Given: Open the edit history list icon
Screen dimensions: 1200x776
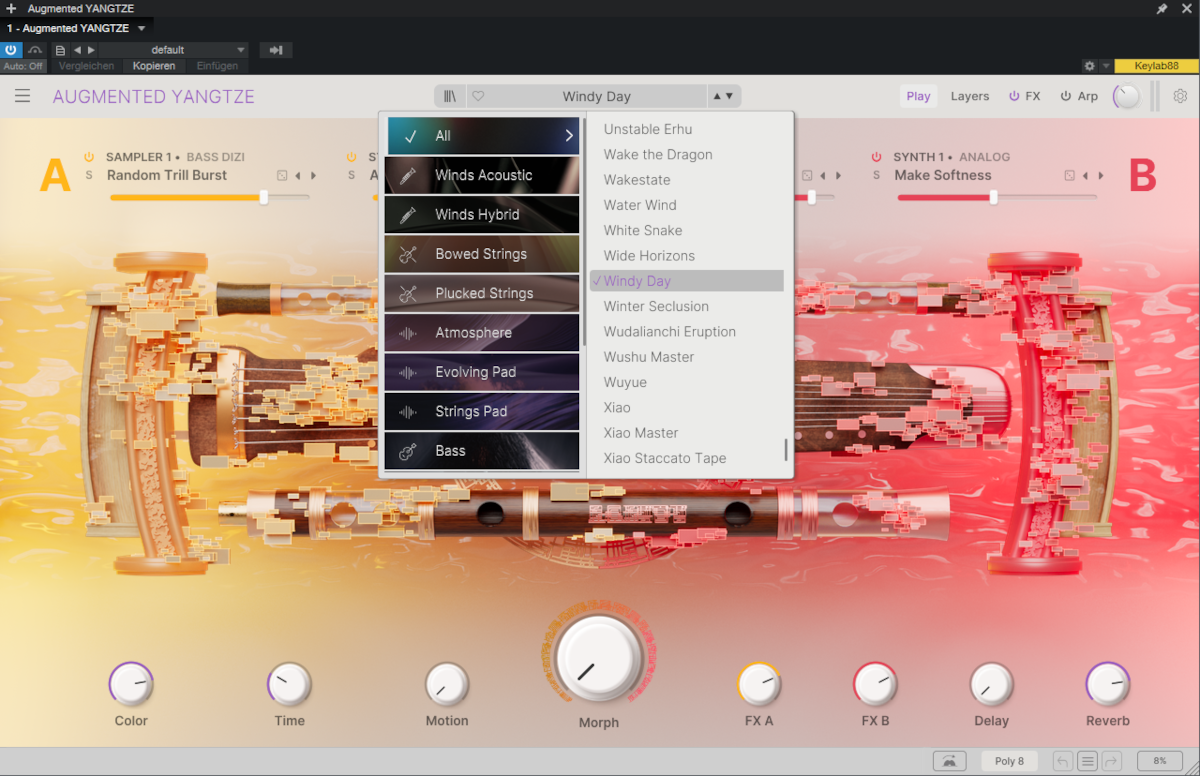Looking at the screenshot, I should 1087,761.
